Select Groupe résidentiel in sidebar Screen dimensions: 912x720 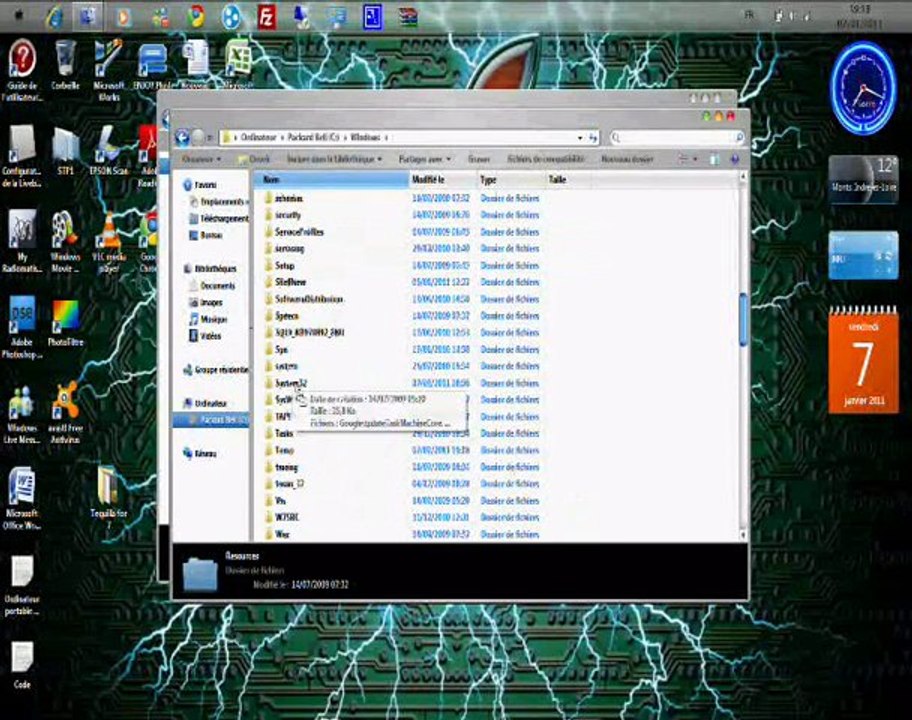point(216,370)
